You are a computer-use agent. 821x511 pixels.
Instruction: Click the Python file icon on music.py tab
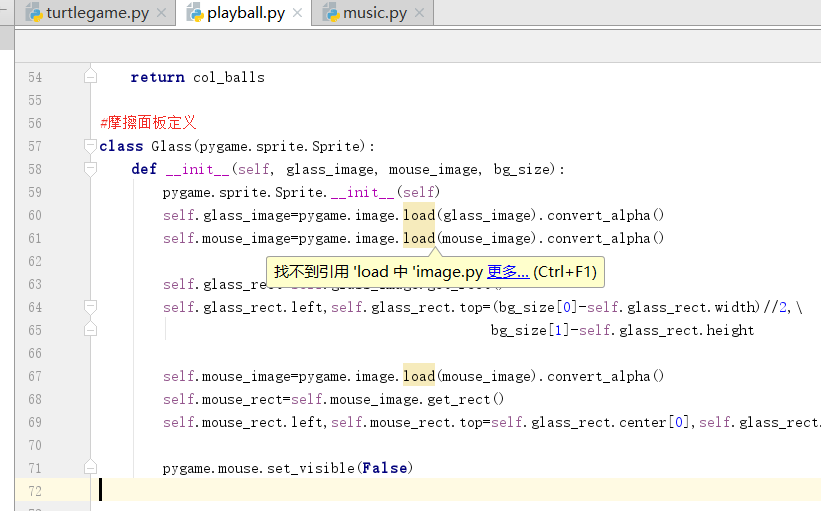click(x=331, y=13)
